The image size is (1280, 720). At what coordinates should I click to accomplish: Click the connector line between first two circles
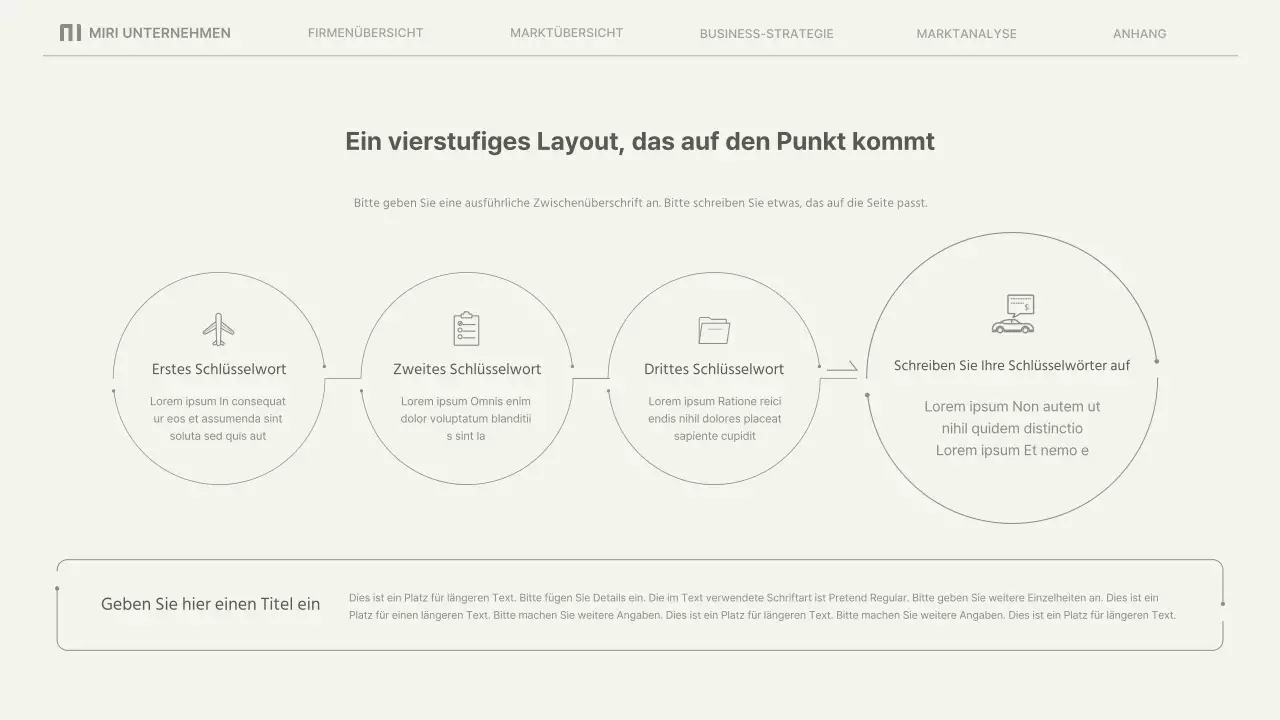[x=343, y=376]
